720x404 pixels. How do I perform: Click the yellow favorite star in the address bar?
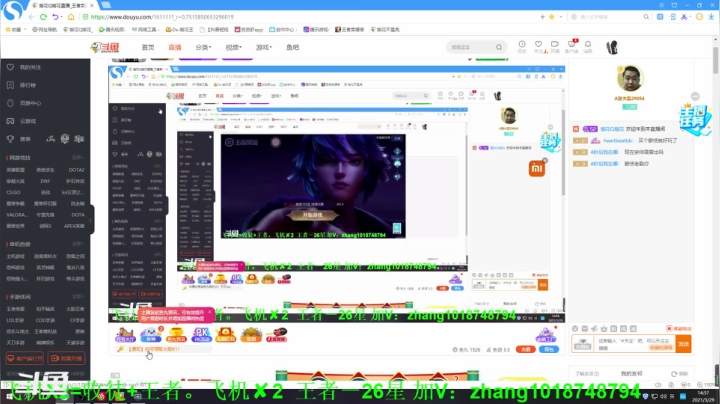point(551,17)
